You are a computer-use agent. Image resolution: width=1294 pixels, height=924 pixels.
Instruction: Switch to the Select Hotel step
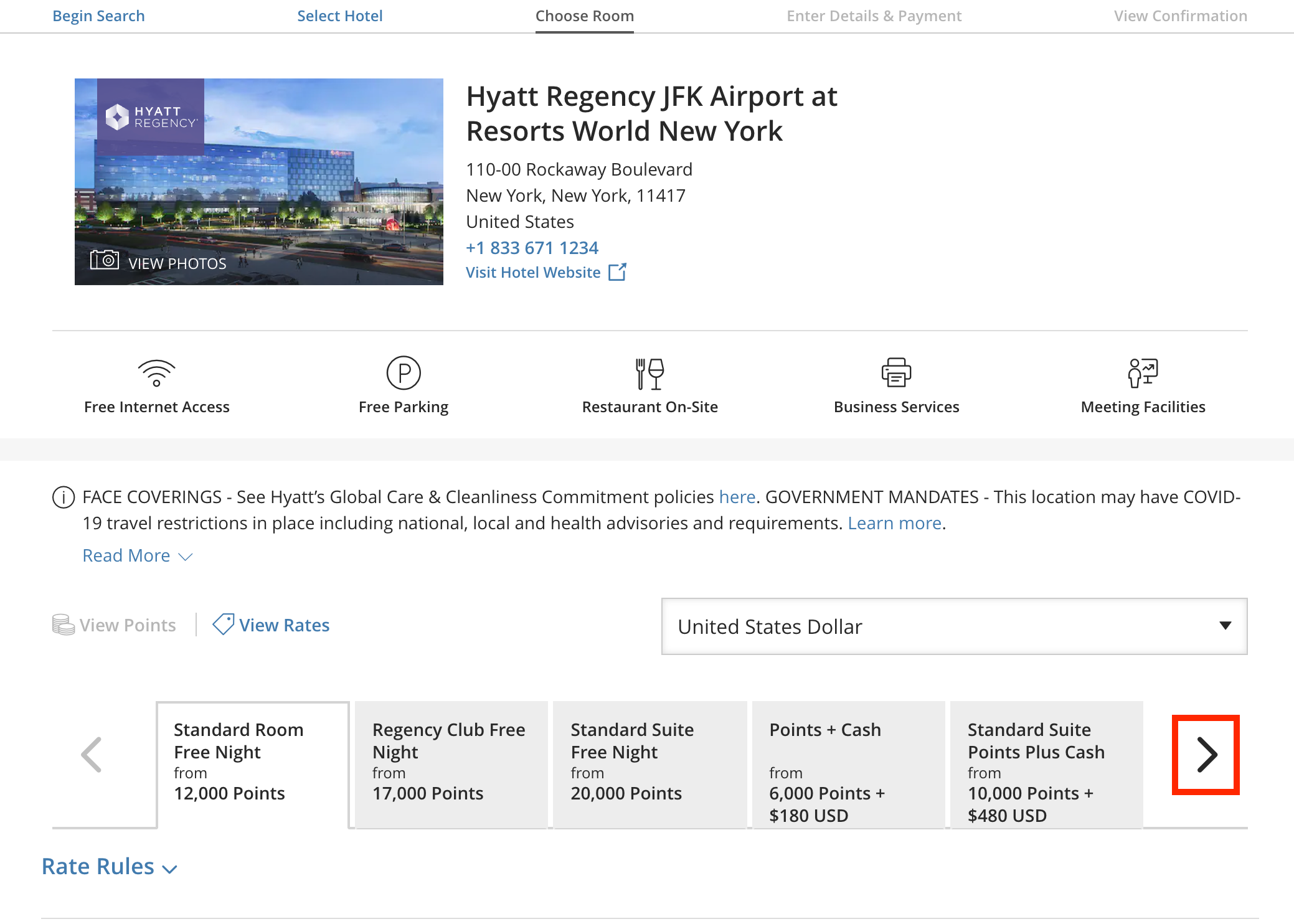point(340,16)
